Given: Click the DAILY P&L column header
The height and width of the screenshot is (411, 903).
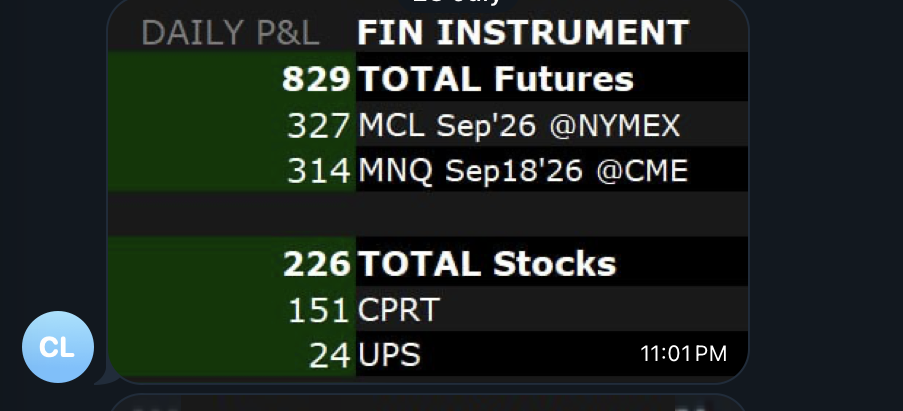Looking at the screenshot, I should click(230, 33).
